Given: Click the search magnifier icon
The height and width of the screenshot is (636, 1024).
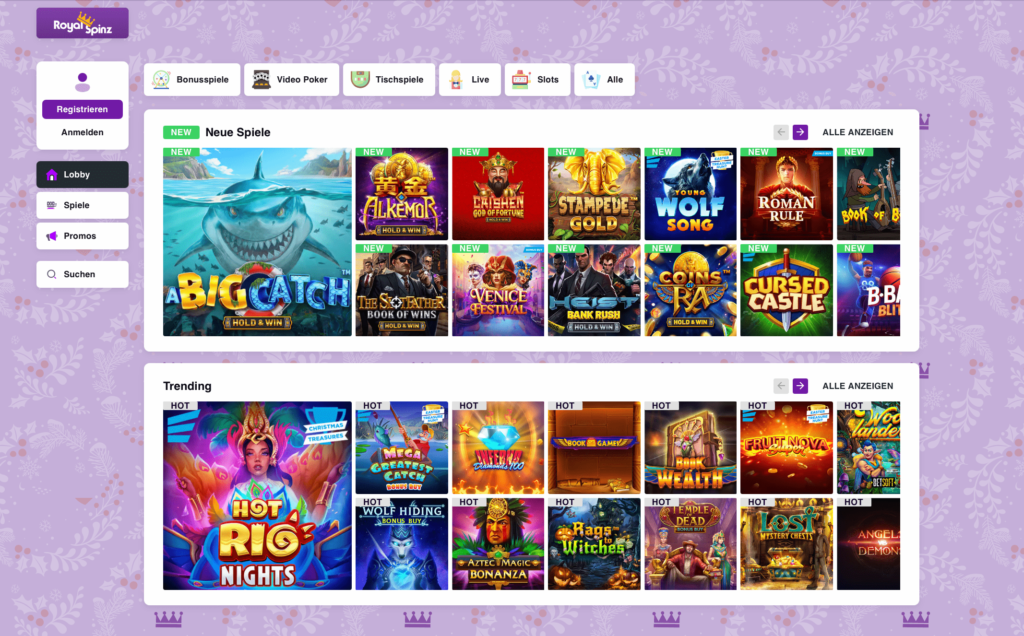Looking at the screenshot, I should click(x=52, y=274).
